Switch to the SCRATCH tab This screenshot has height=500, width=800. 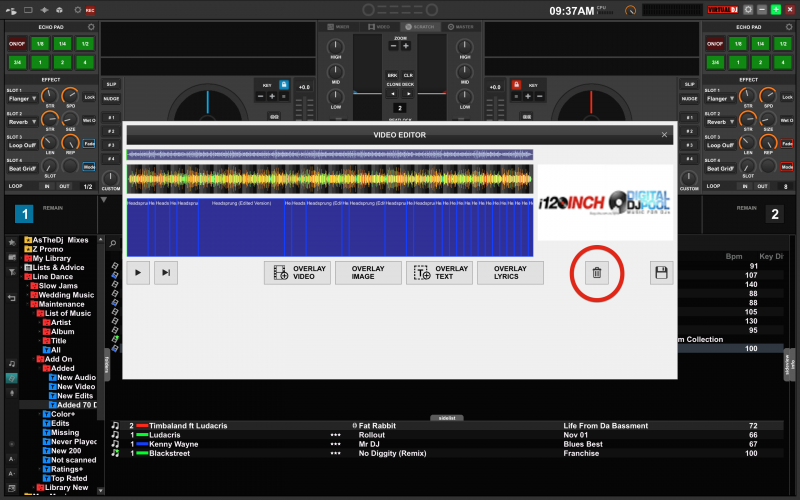[x=420, y=27]
